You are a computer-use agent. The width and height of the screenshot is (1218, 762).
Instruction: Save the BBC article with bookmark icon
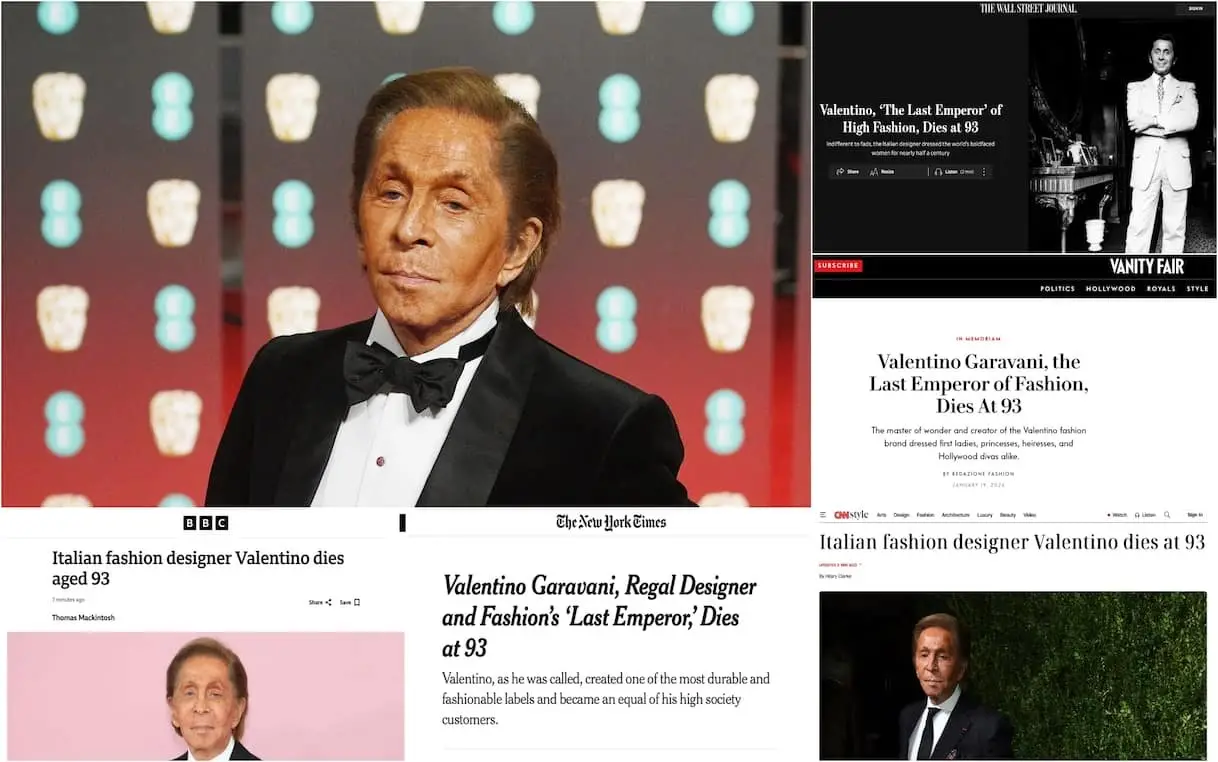click(357, 602)
